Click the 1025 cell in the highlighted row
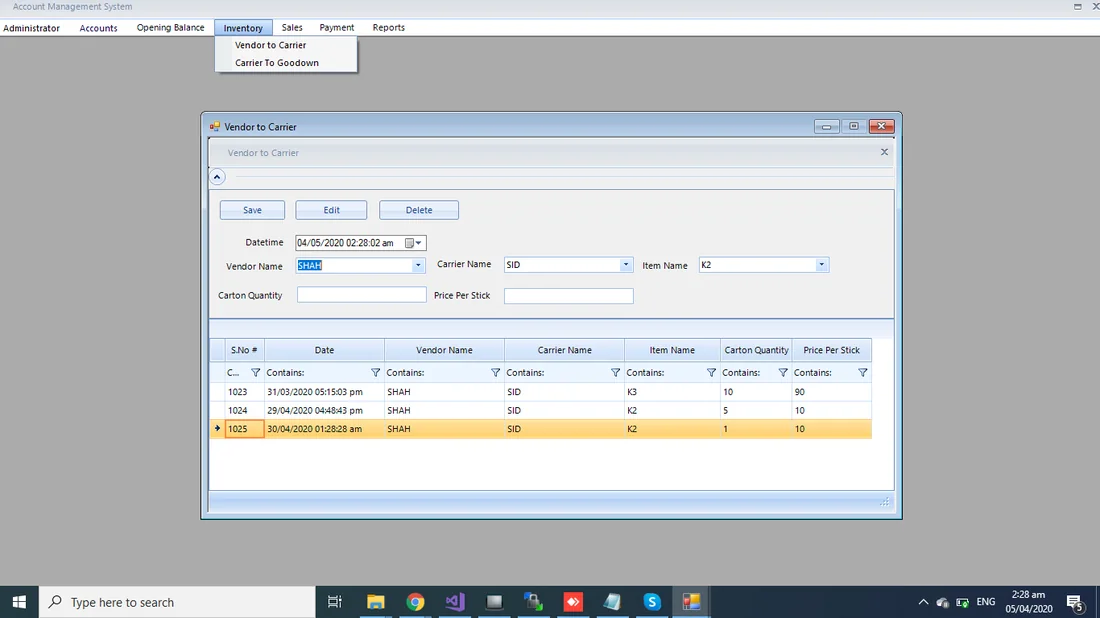The width and height of the screenshot is (1100, 618). point(244,429)
